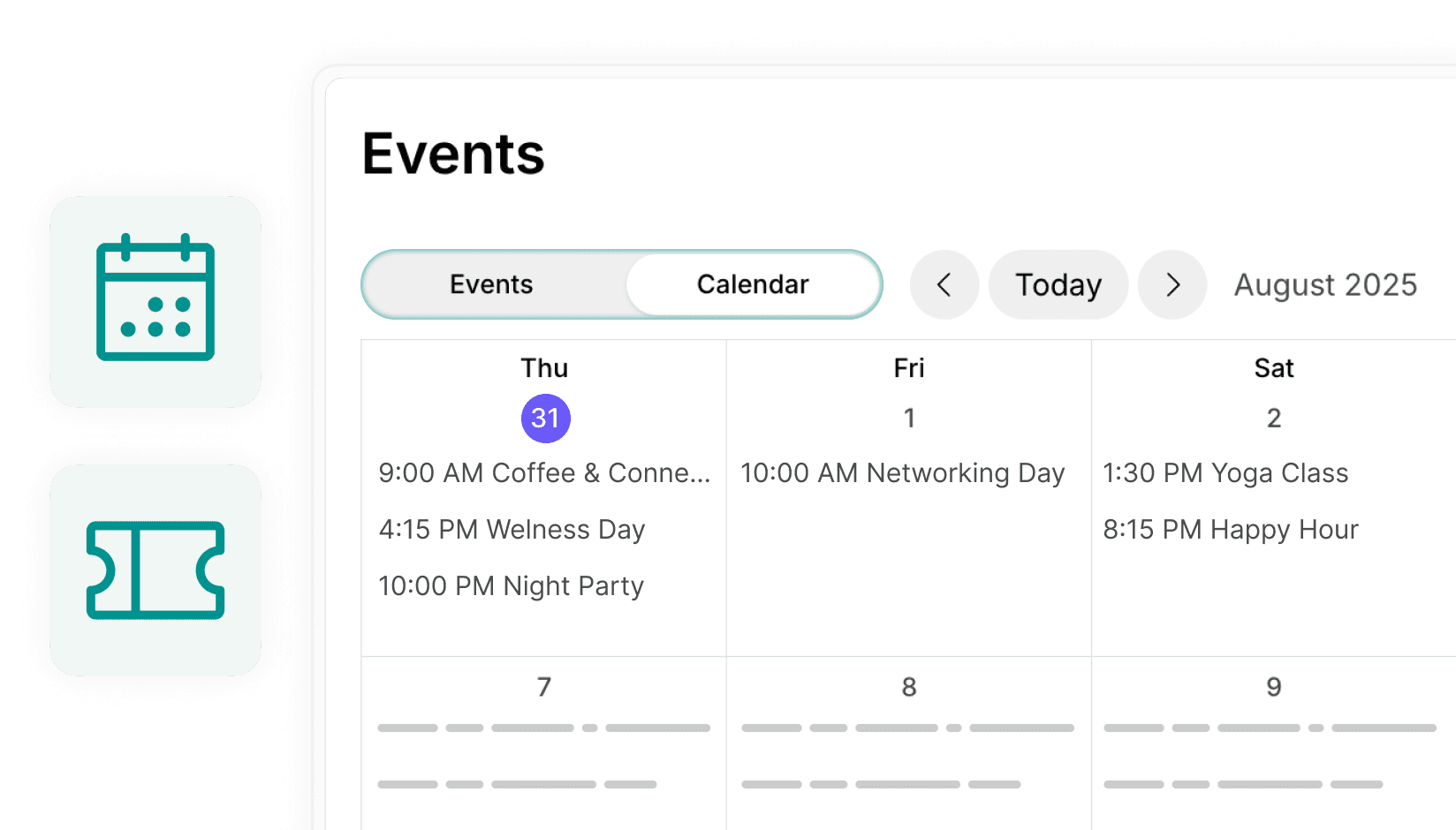The width and height of the screenshot is (1456, 830).
Task: Click the Thu column header
Action: coord(544,368)
